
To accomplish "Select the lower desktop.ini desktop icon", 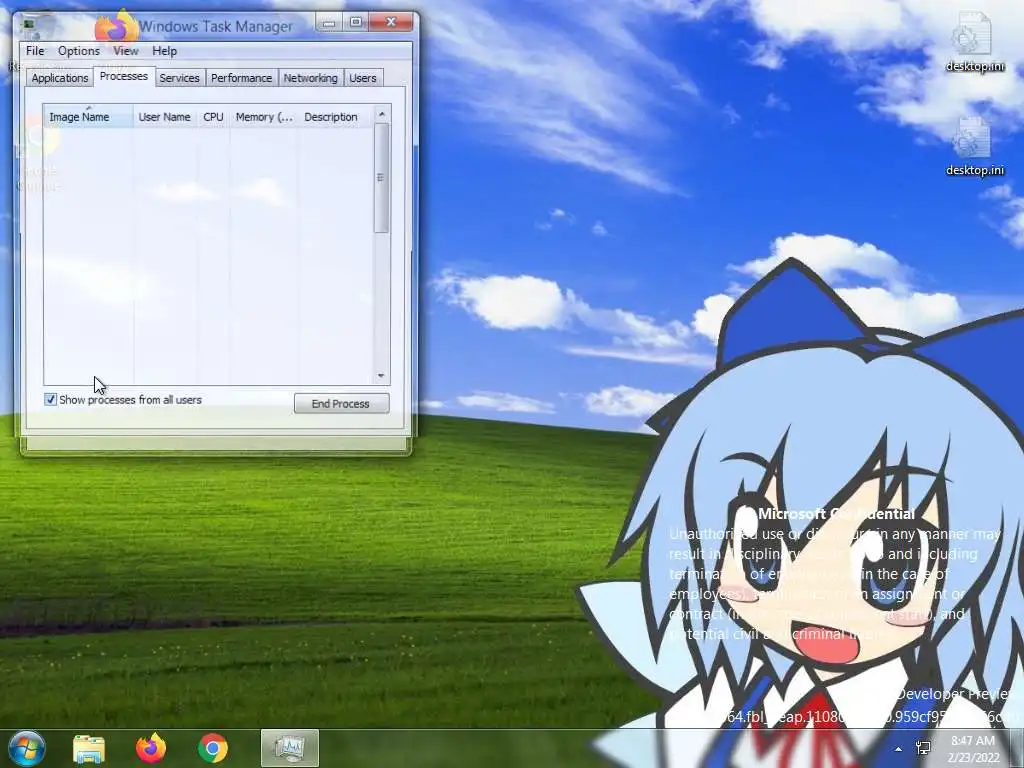I will tap(974, 146).
